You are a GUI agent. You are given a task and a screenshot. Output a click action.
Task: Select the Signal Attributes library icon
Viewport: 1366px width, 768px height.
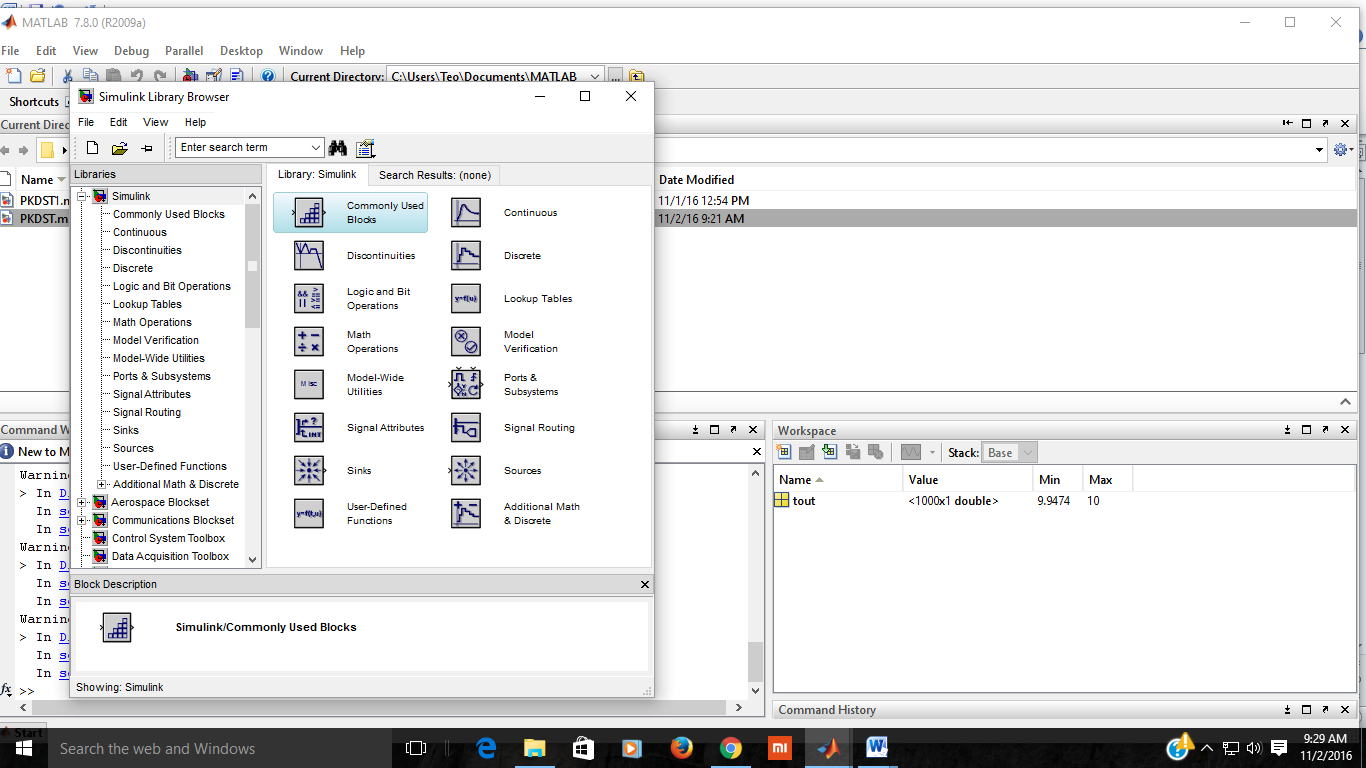pos(309,428)
